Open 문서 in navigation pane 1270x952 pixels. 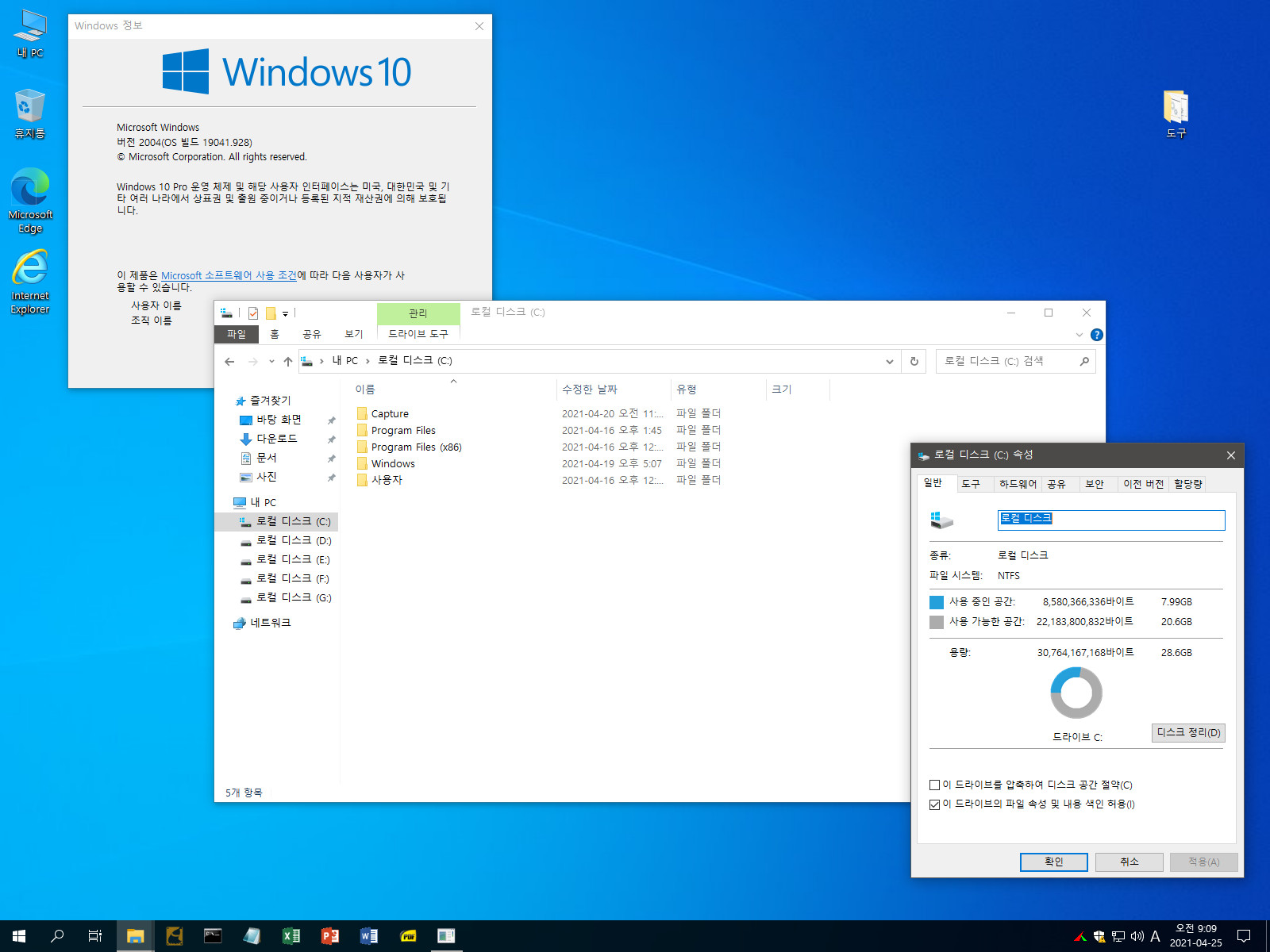258,458
